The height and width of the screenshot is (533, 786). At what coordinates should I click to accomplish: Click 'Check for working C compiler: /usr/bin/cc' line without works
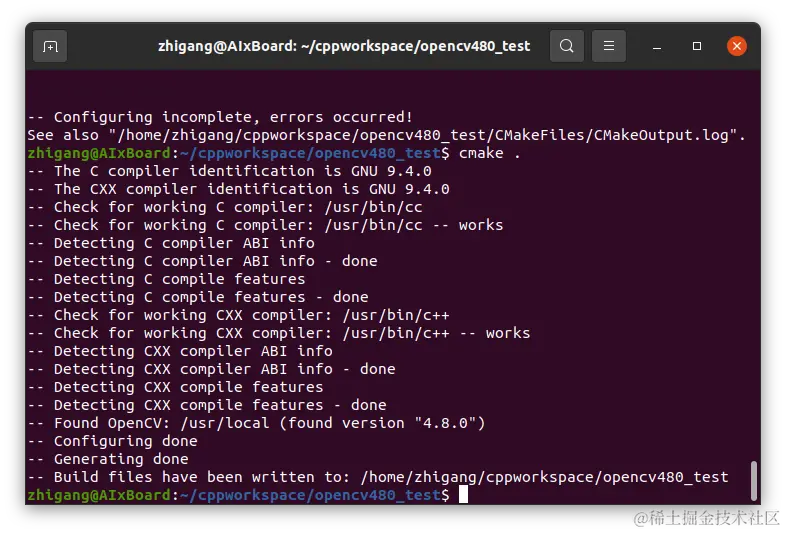(x=225, y=207)
